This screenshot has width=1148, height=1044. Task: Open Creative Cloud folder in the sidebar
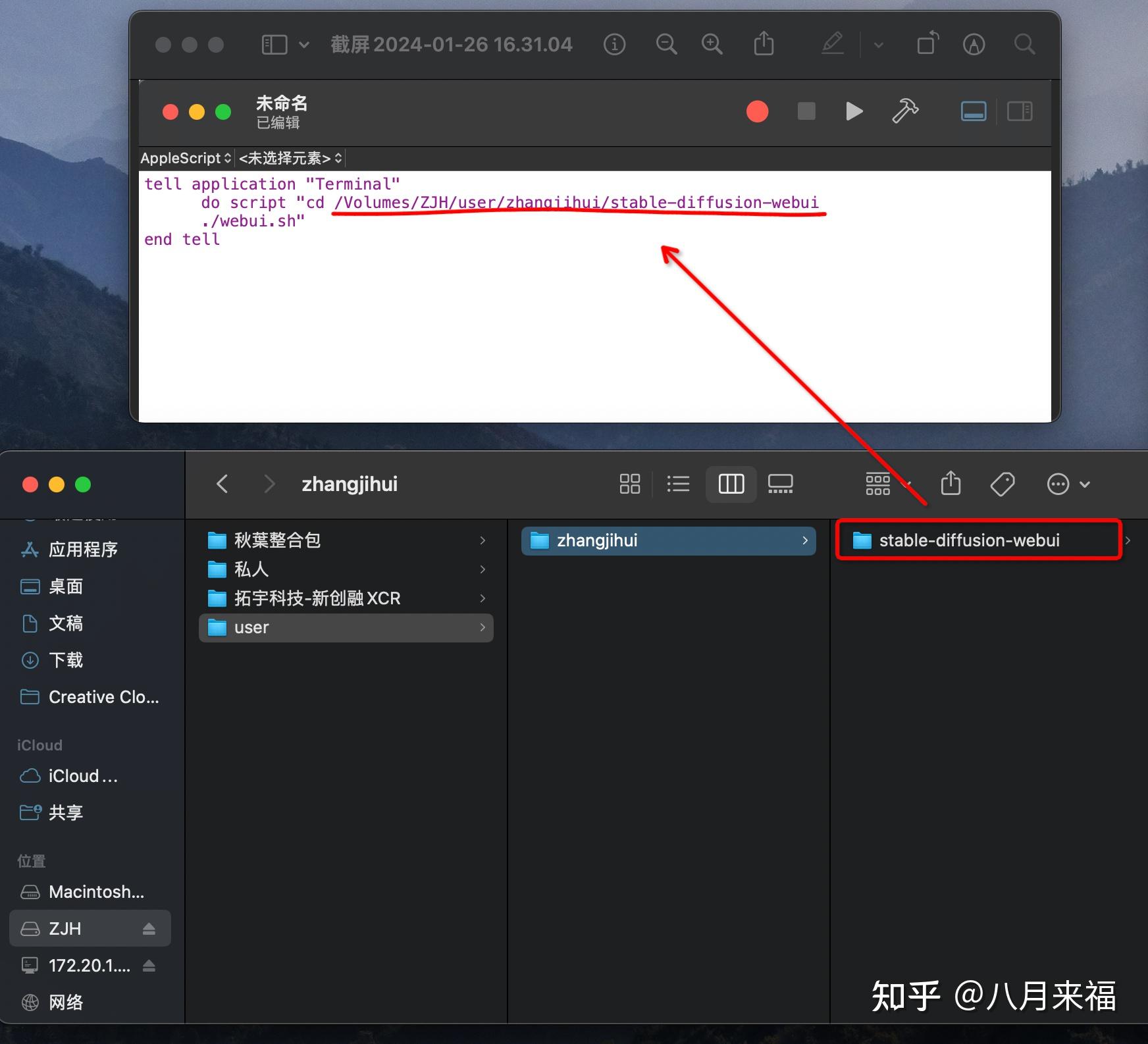(x=90, y=697)
